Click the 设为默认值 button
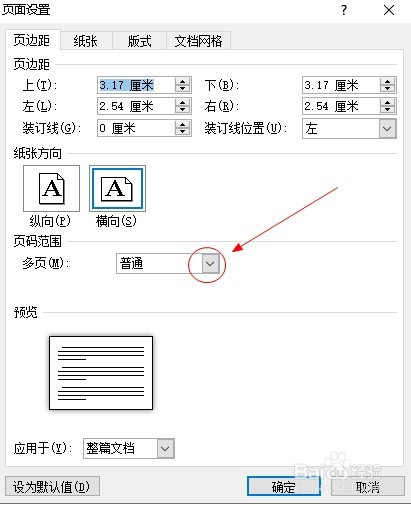The image size is (411, 505). point(52,486)
